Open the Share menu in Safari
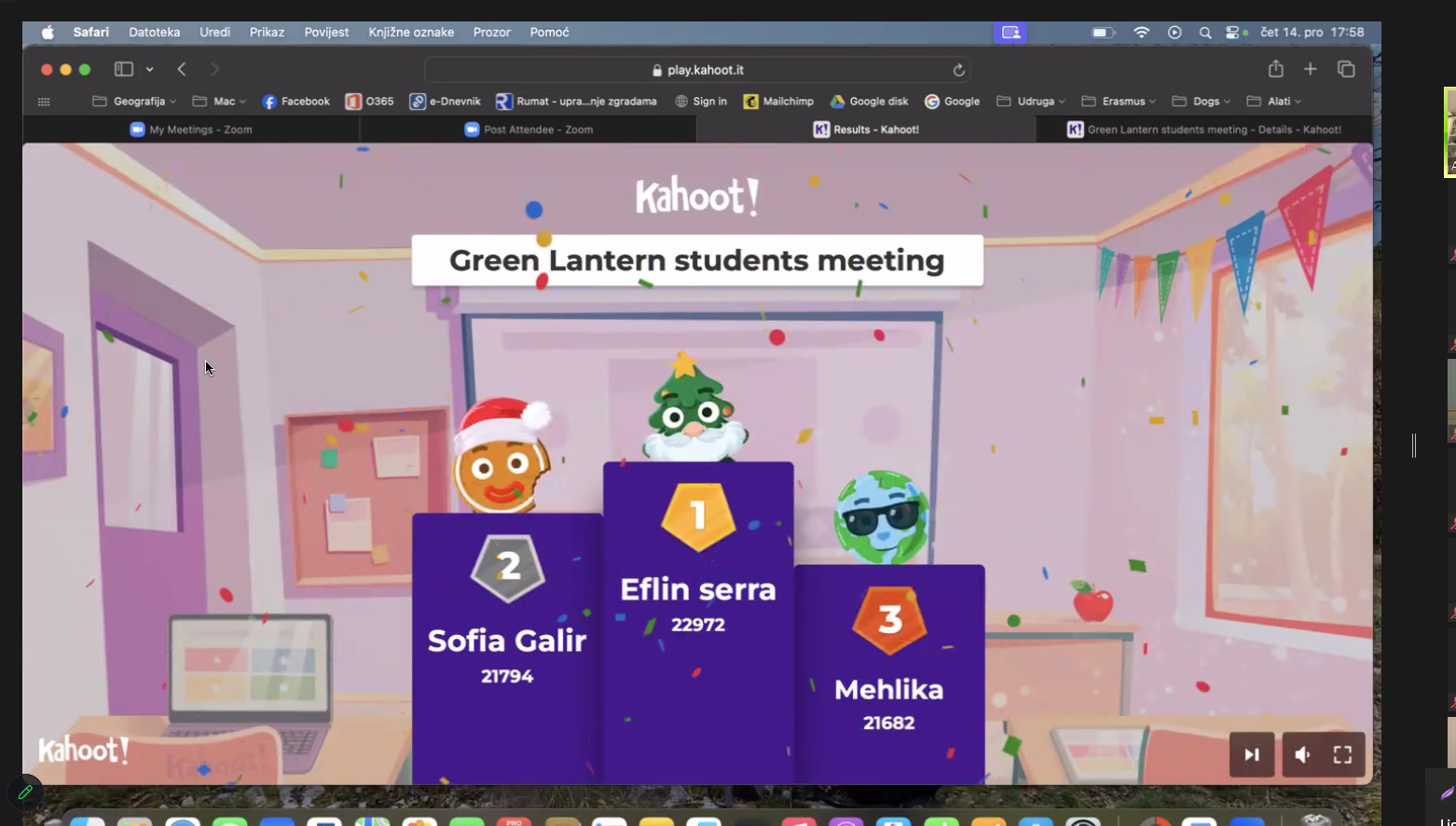 point(1276,69)
